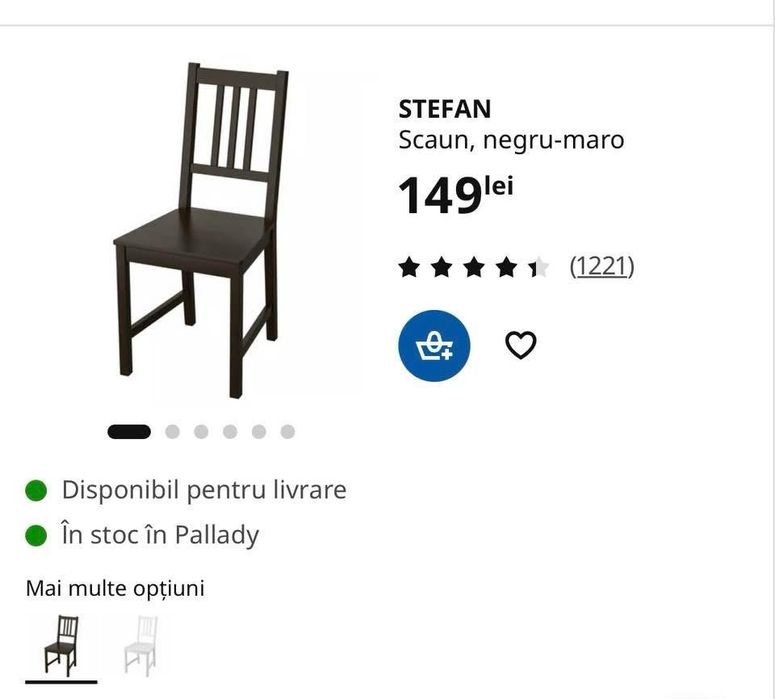Click green delivery availability indicator dot
775x699 pixels.
[x=36, y=490]
